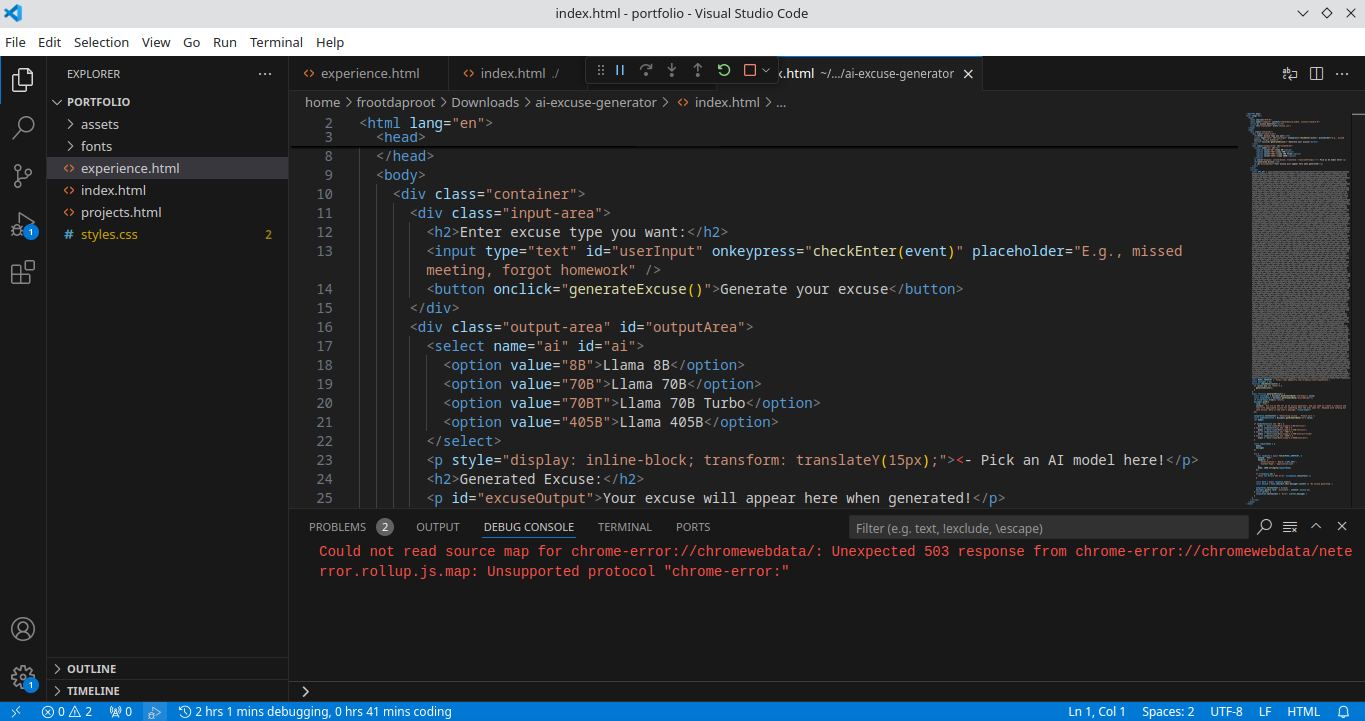
Task: Open the Accounts icon menu
Action: pos(23,629)
